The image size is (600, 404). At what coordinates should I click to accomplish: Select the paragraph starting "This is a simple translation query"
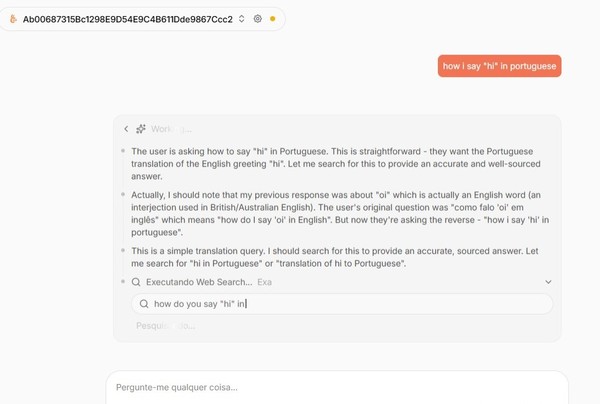click(x=335, y=257)
